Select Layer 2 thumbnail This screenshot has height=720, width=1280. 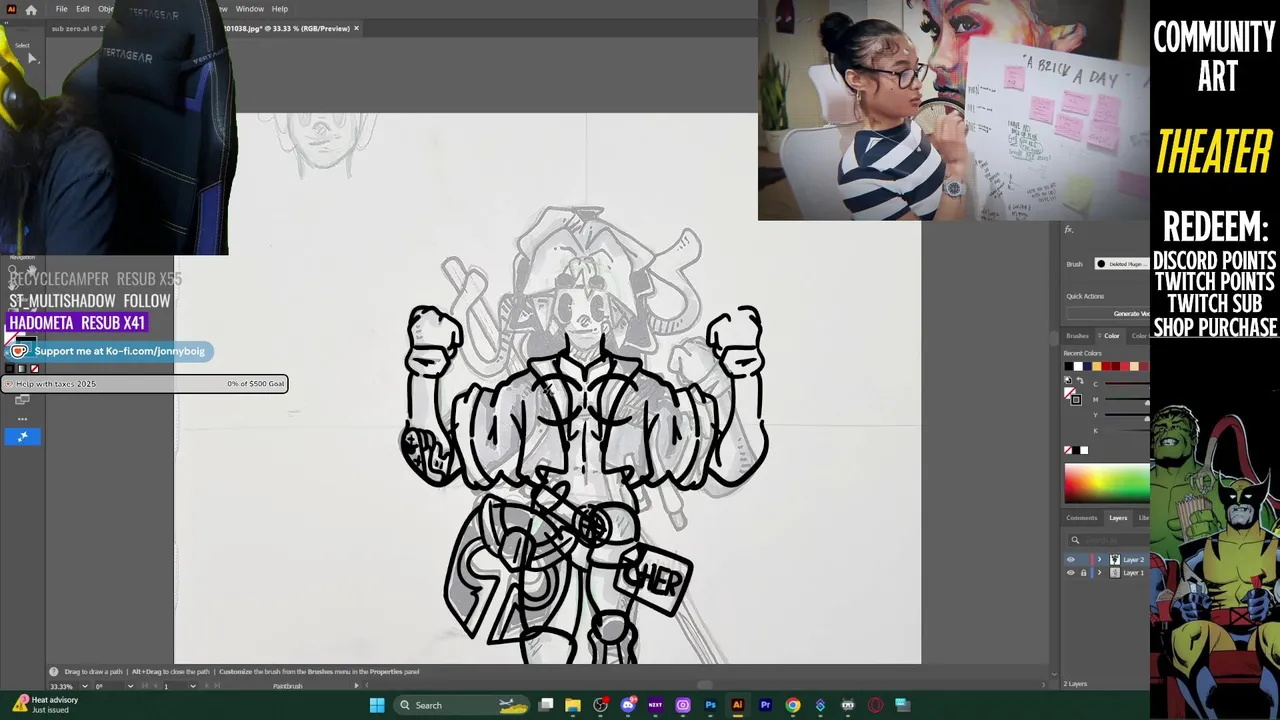(x=1115, y=560)
